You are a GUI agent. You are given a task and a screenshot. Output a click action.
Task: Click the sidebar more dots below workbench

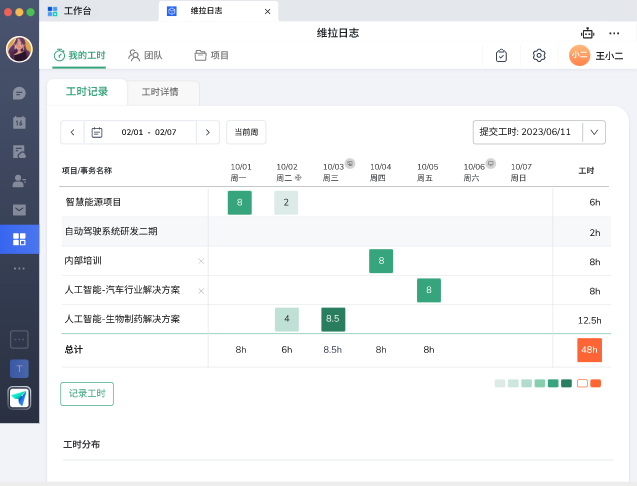[19, 269]
